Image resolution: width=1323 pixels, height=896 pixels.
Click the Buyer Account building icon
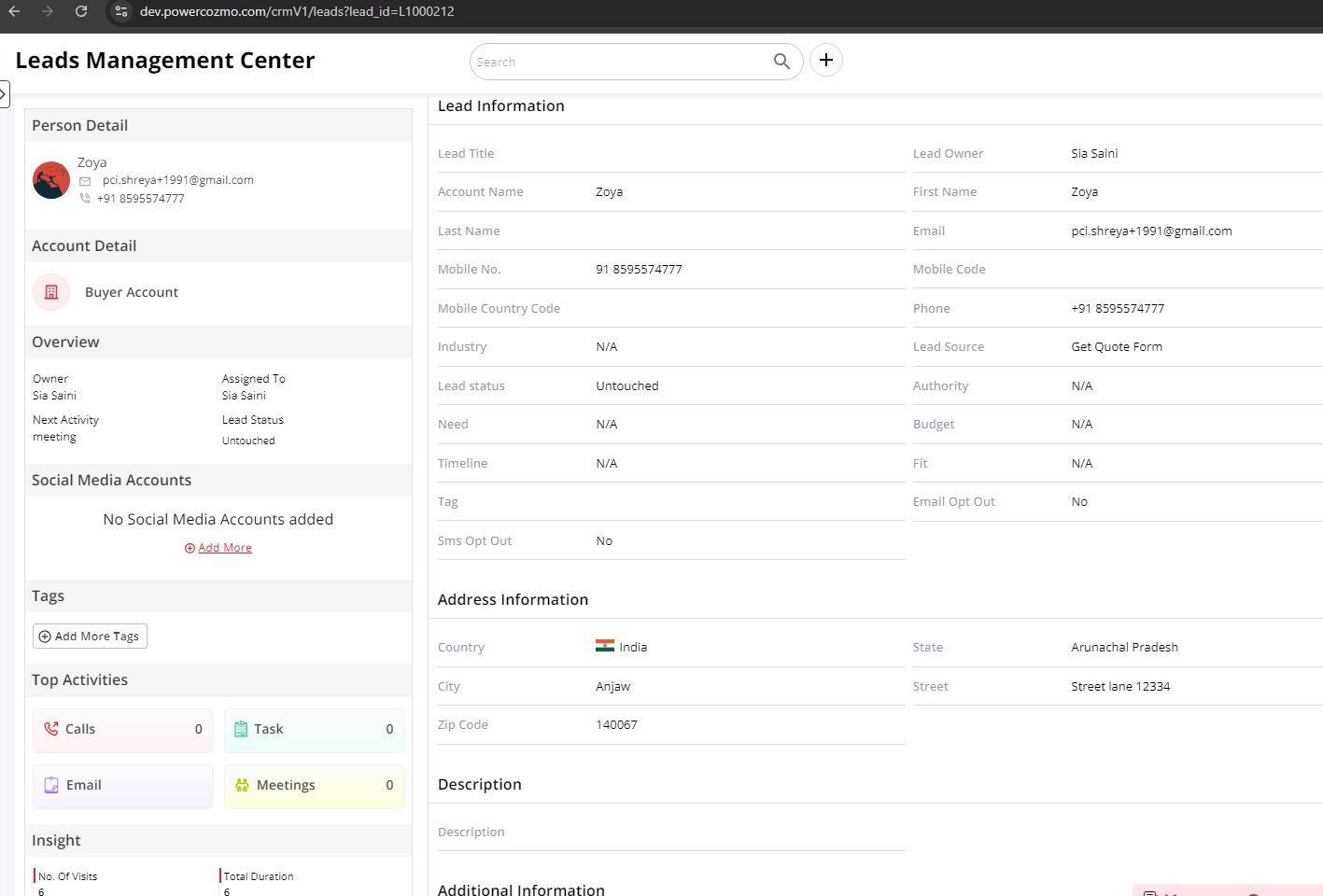[x=51, y=292]
